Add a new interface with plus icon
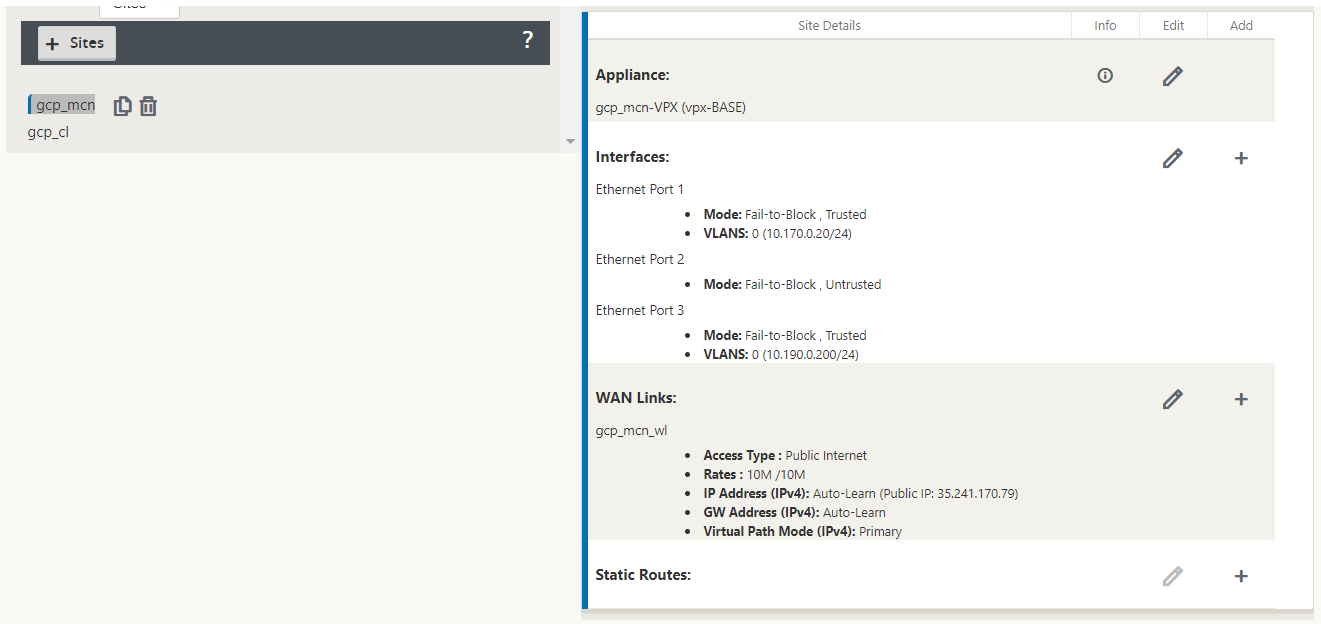The width and height of the screenshot is (1321, 624). [1241, 158]
